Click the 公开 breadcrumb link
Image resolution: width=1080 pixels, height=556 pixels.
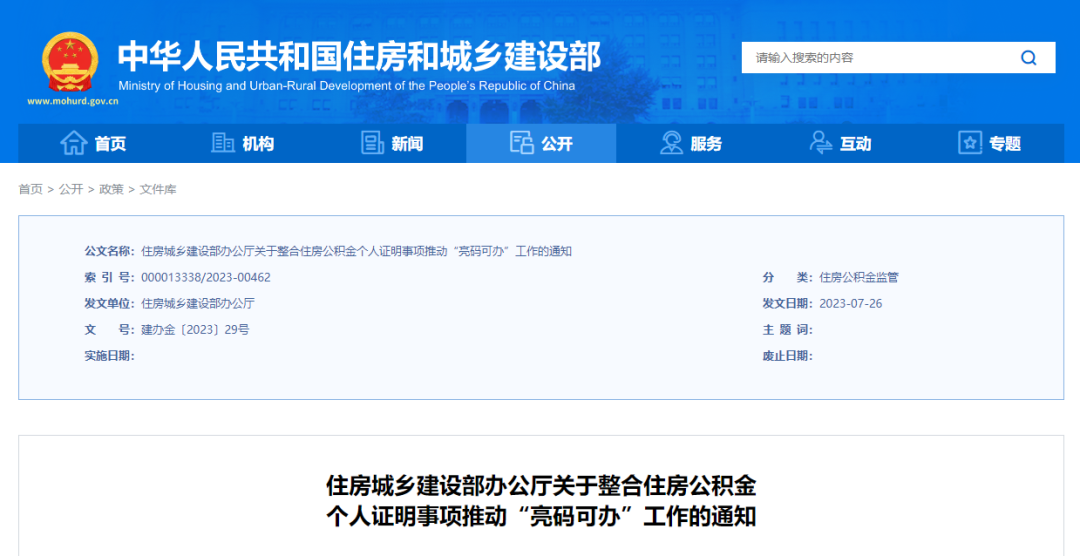(x=71, y=189)
